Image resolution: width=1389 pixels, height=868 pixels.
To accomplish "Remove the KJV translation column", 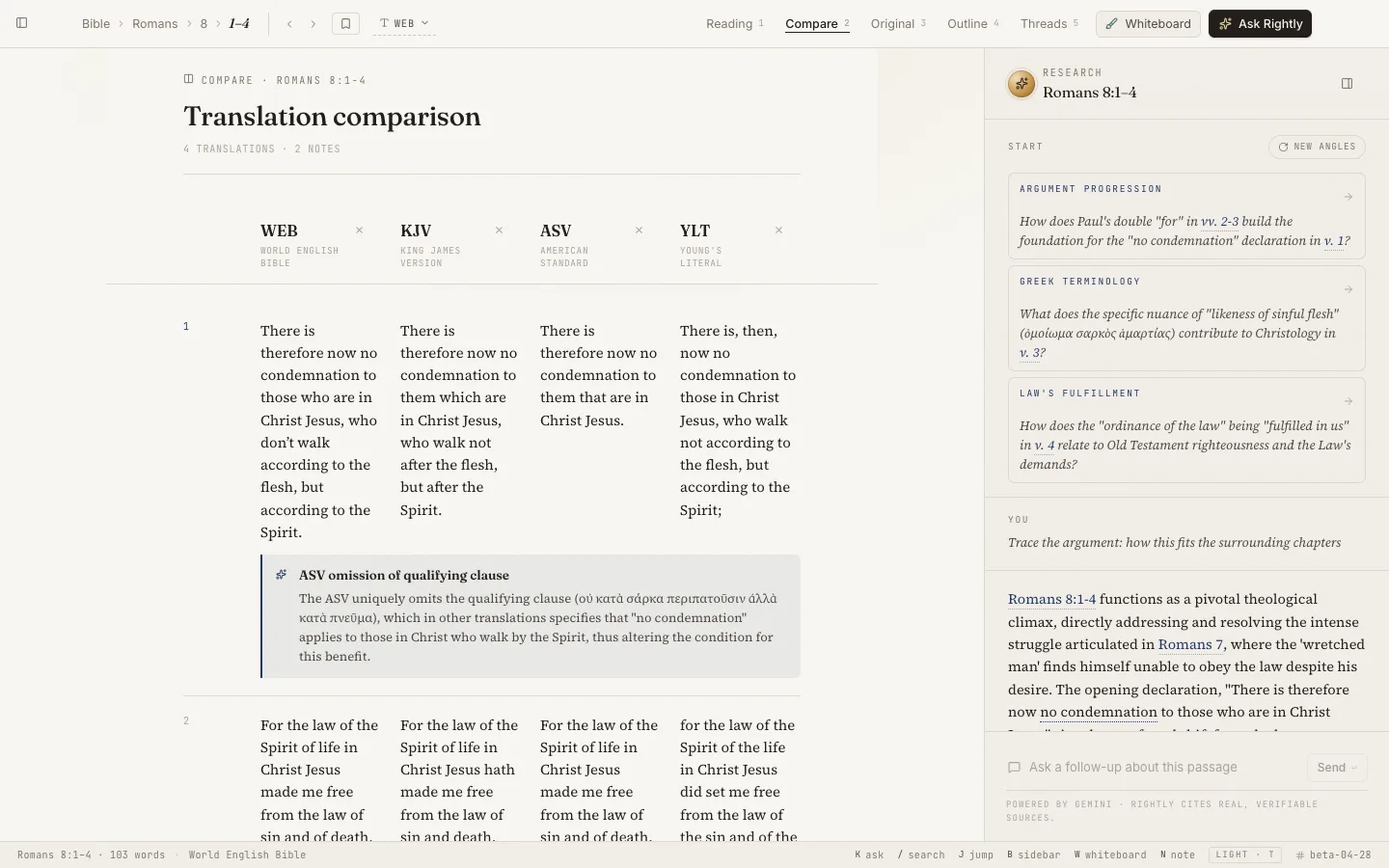I will tap(500, 231).
